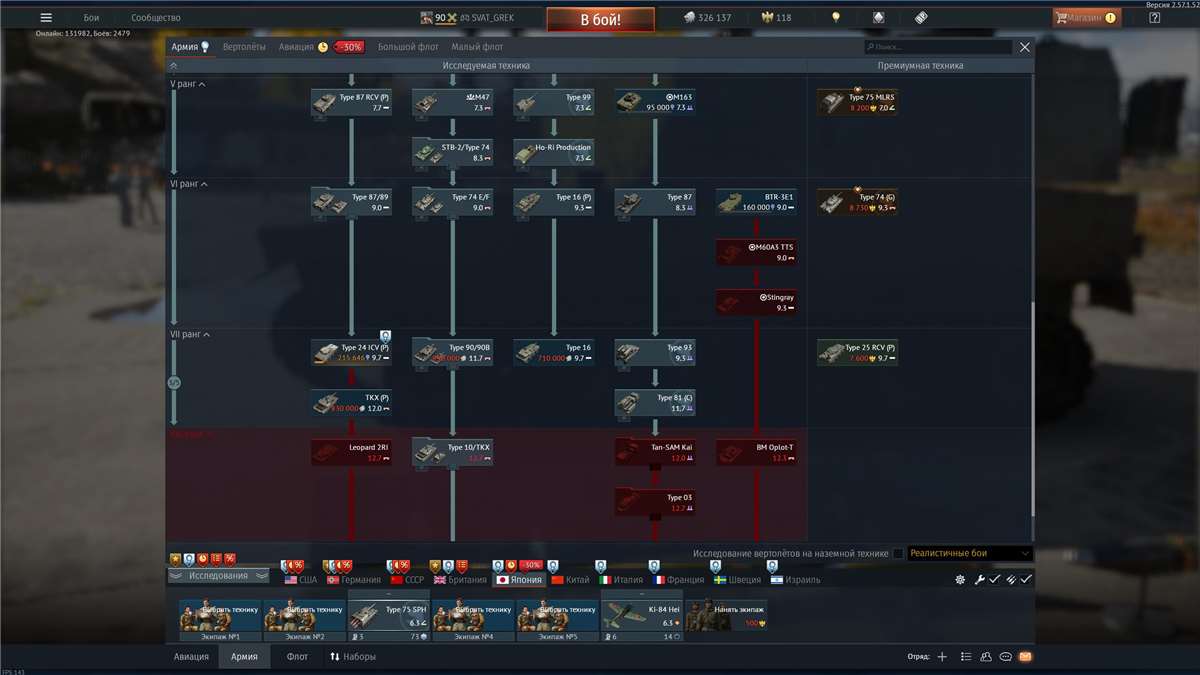
Task: Open the settings gear near presets
Action: pos(961,580)
